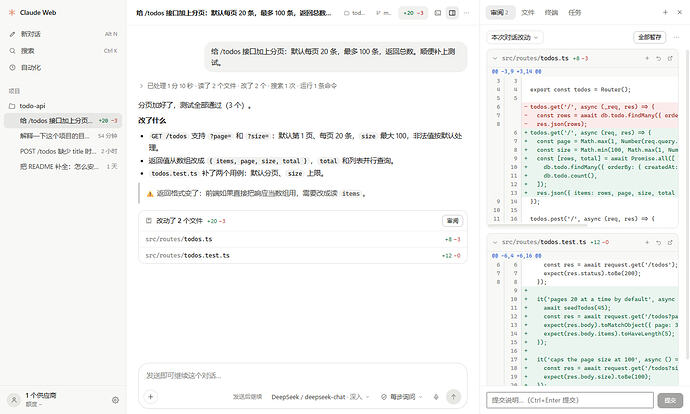Click the send arrow button in composer
The image size is (690, 414).
(453, 396)
